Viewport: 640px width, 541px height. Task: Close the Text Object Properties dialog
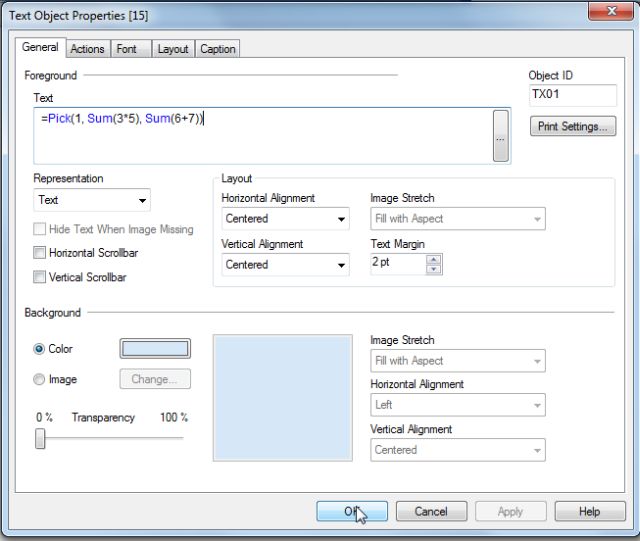[x=611, y=10]
